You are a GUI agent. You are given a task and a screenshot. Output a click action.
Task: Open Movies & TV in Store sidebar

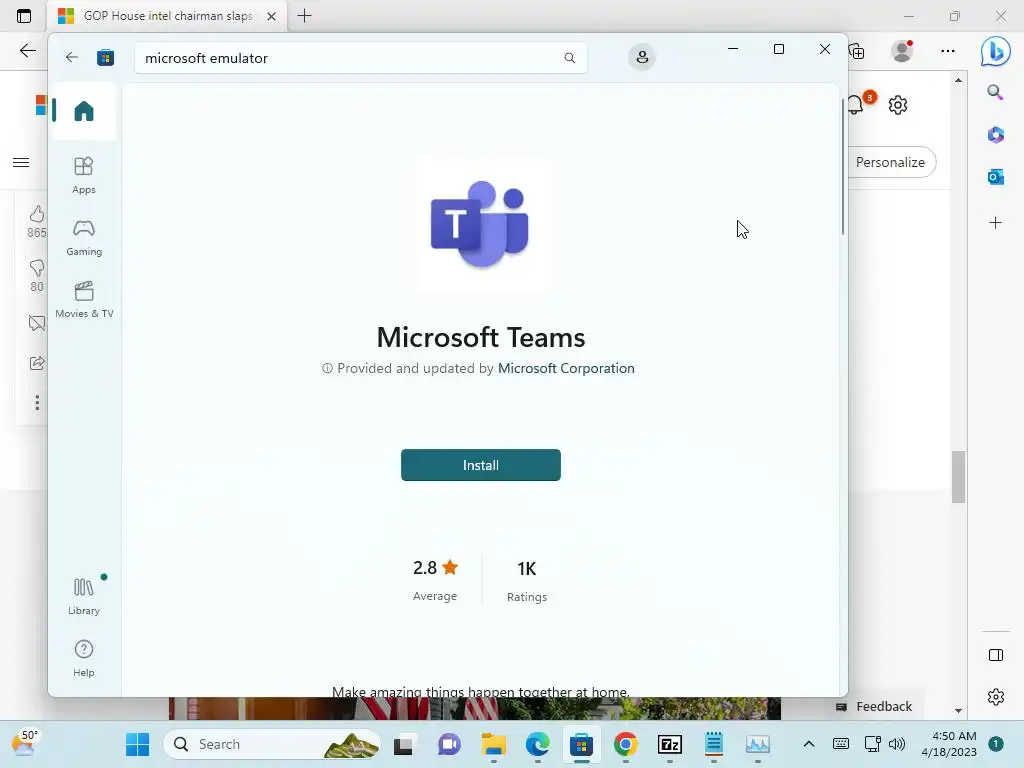tap(84, 300)
